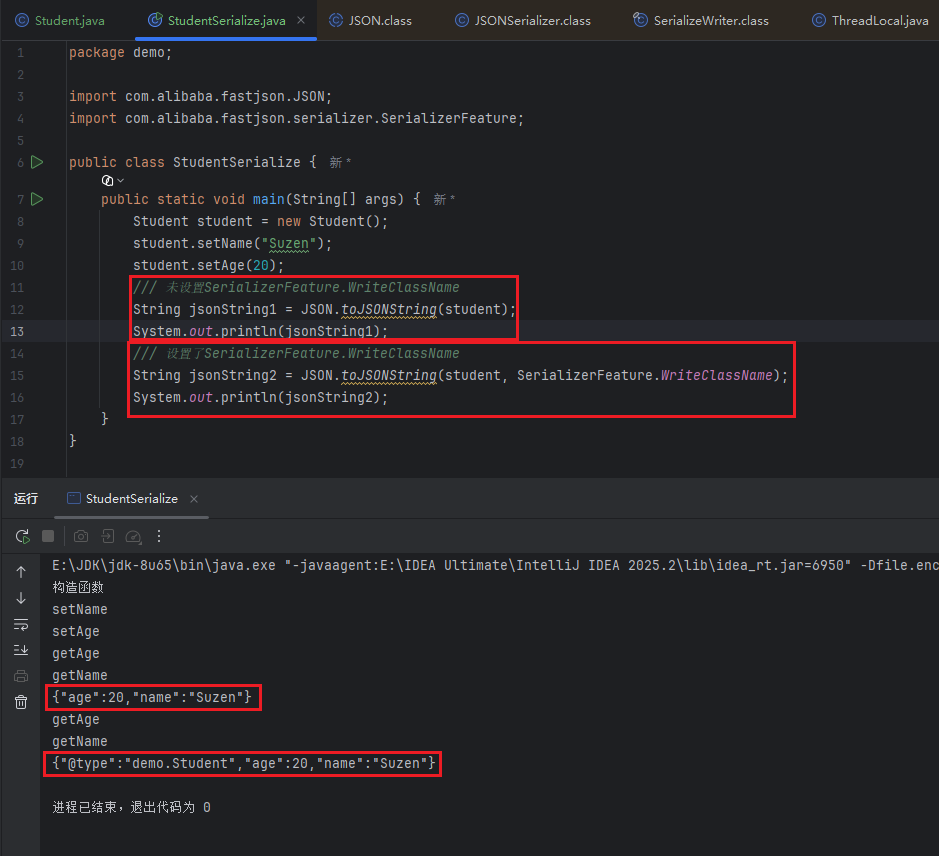Click the restore layout exit icon

[x=108, y=536]
